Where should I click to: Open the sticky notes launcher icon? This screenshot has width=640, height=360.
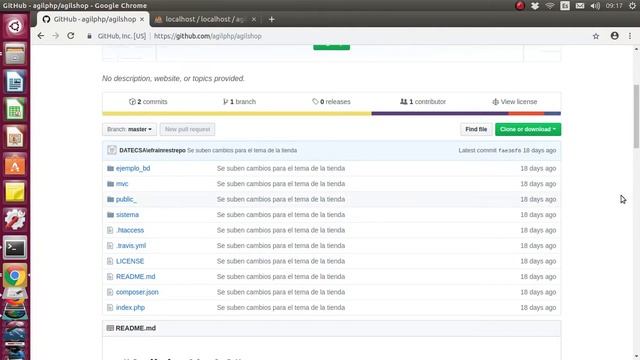[x=15, y=193]
